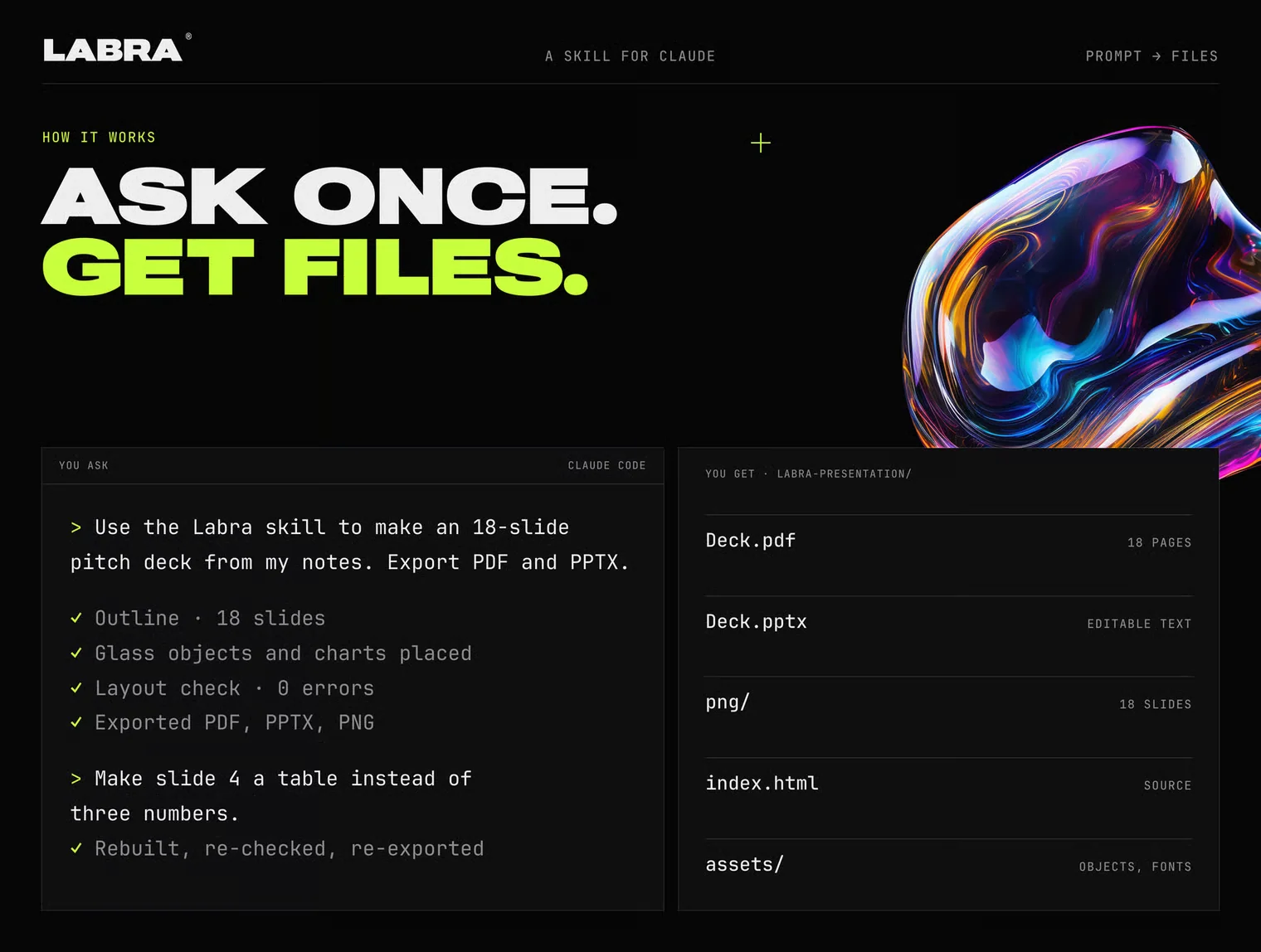Click the '18 PAGES' value
The height and width of the screenshot is (952, 1261).
tap(1159, 542)
